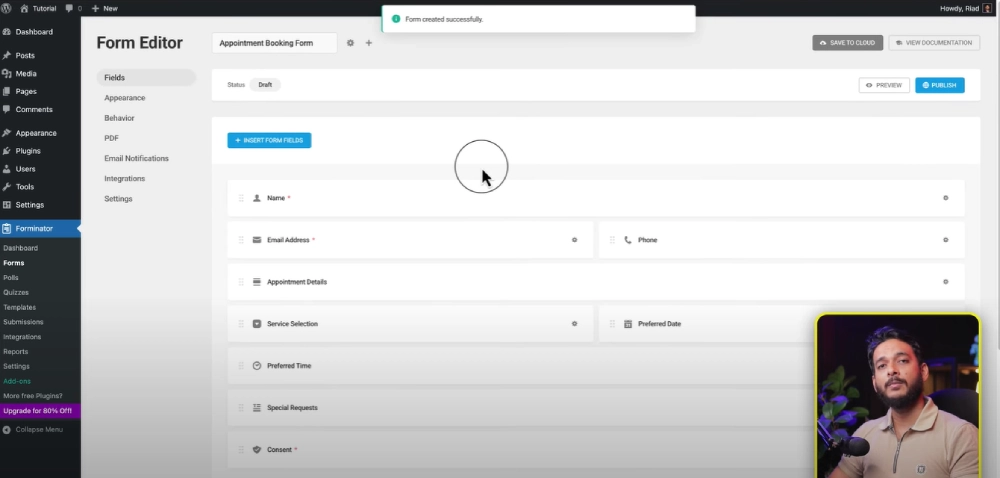This screenshot has width=1000, height=478.
Task: Click the person icon in Name field
Action: coord(257,198)
